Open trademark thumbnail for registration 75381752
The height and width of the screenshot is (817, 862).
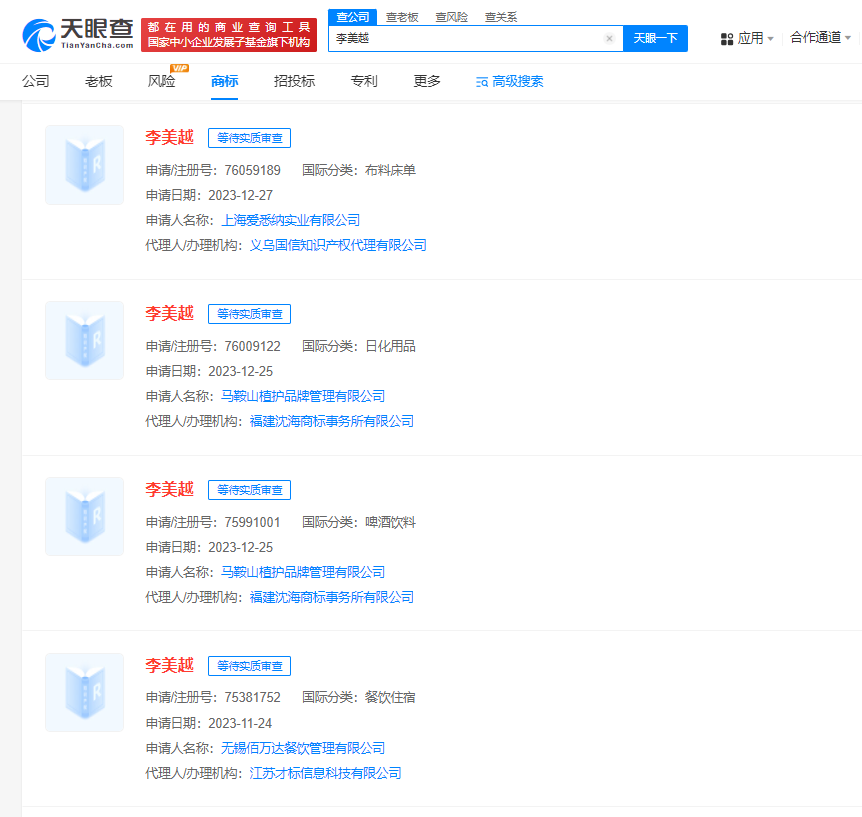click(x=85, y=693)
